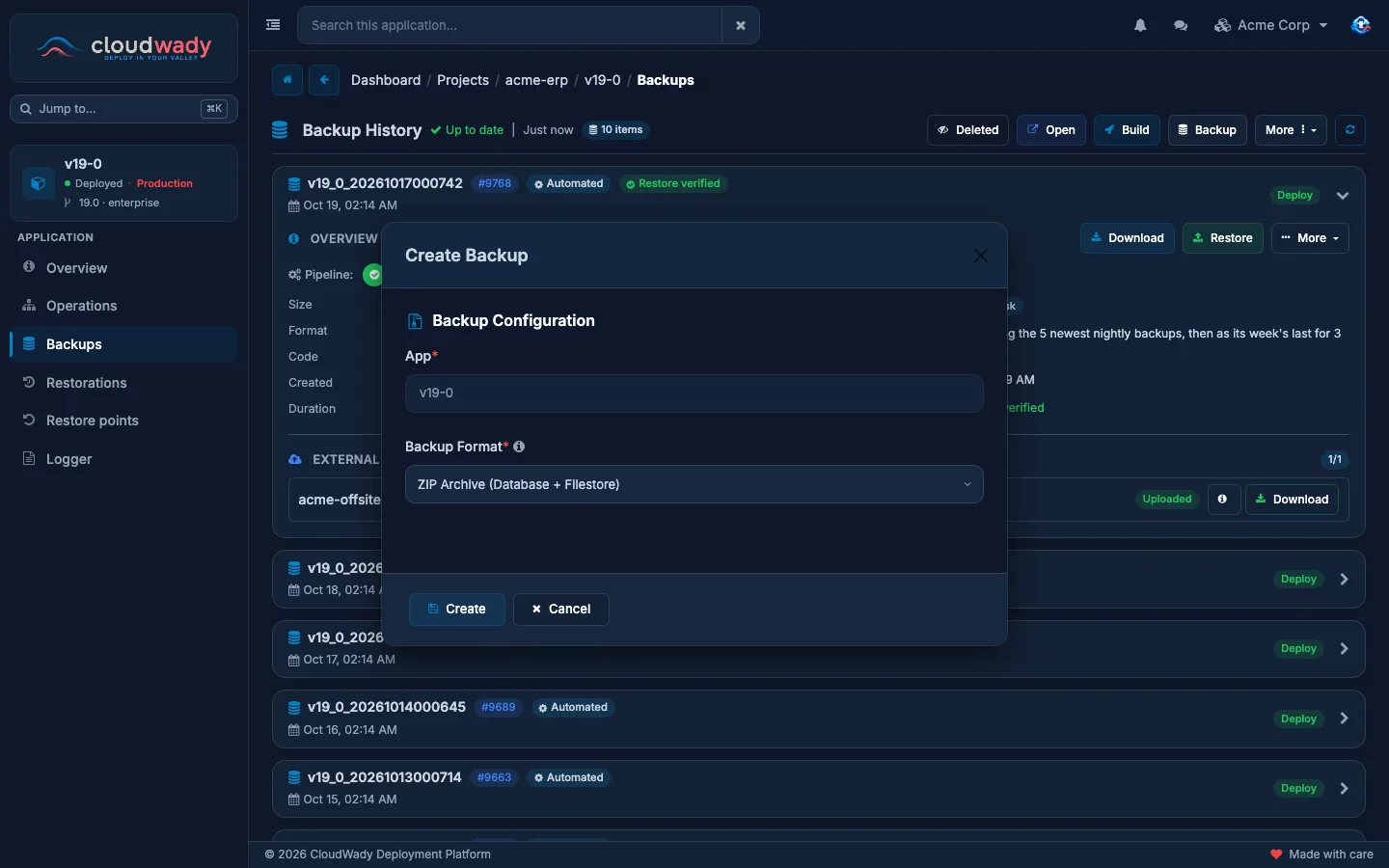Click the Build button
The image size is (1389, 868).
[1127, 130]
